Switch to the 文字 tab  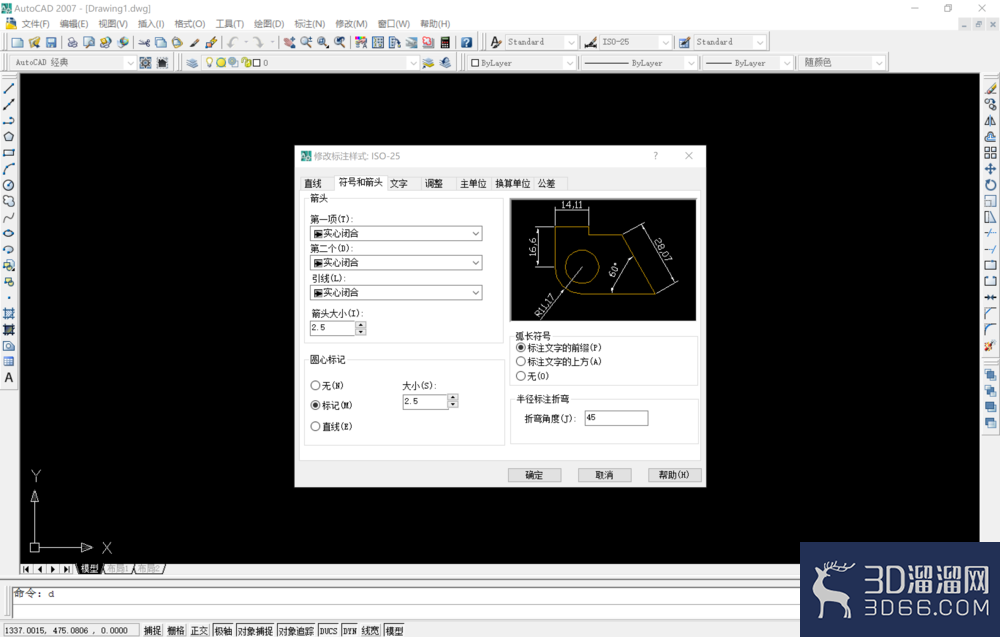(399, 184)
